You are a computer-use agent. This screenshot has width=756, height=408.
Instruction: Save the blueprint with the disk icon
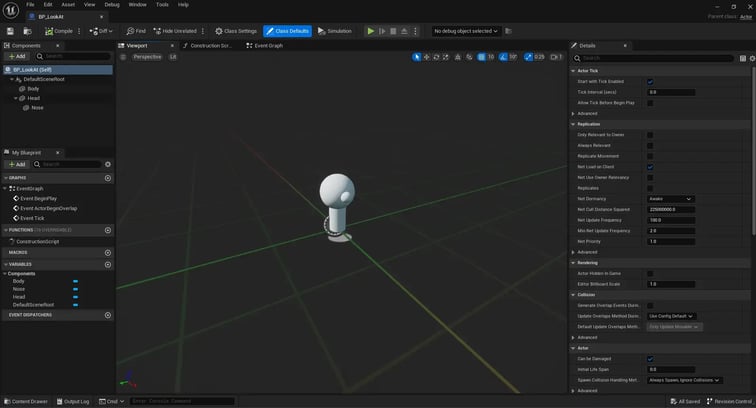[10, 31]
